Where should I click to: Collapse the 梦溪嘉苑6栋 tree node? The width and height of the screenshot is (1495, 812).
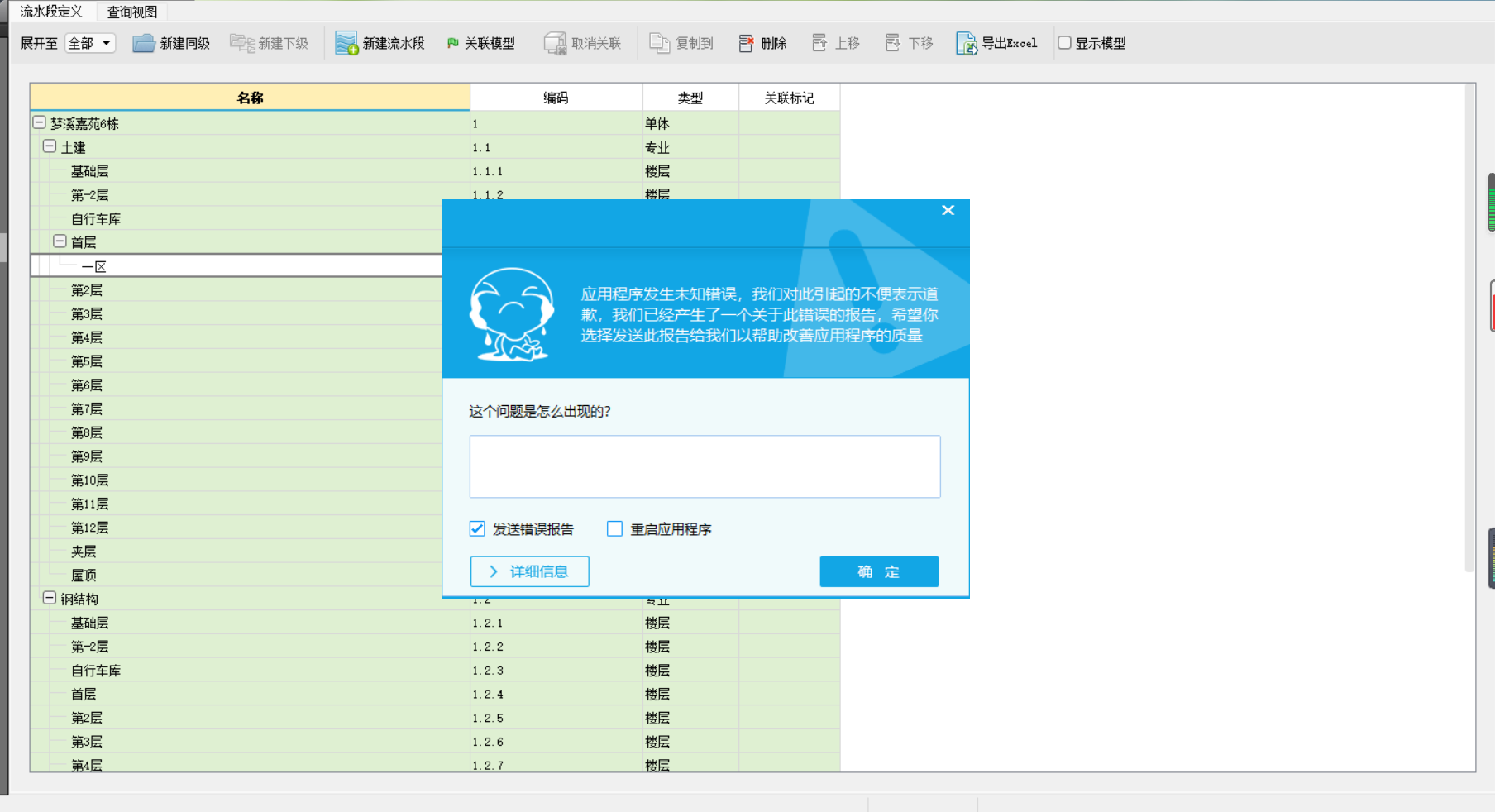pyautogui.click(x=39, y=122)
